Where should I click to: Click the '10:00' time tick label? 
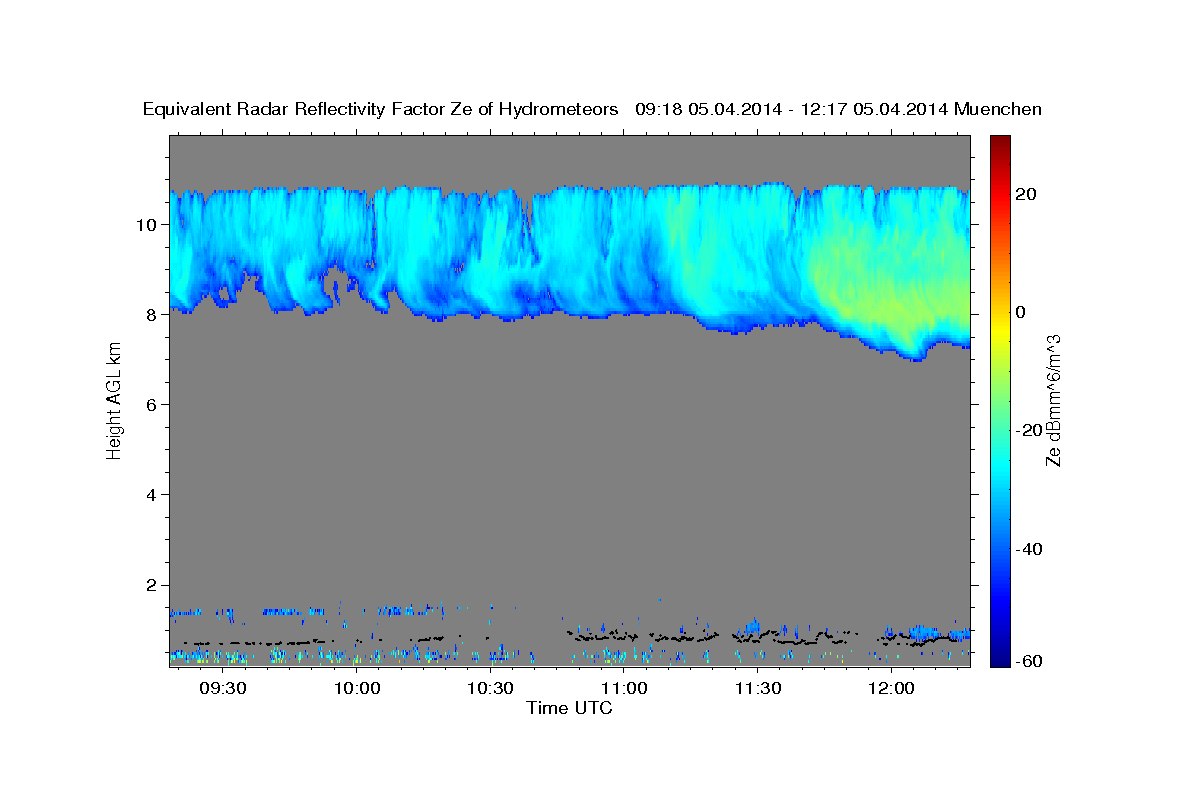coord(357,689)
